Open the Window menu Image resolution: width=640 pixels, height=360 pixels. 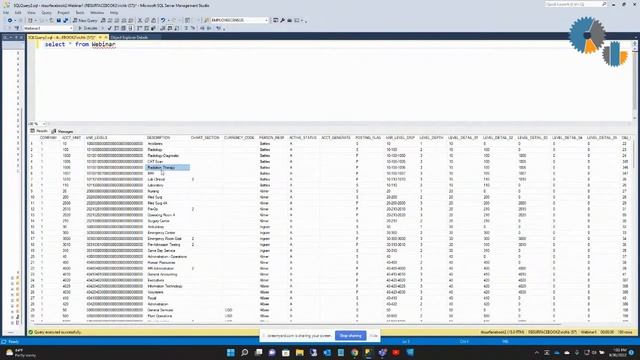click(97, 13)
